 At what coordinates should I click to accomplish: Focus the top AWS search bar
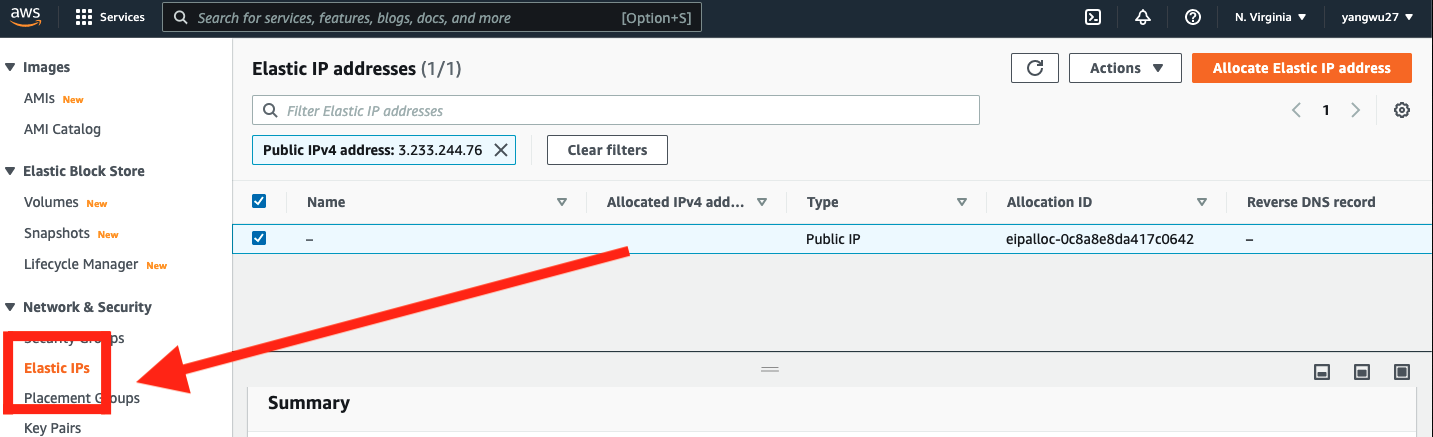tap(432, 17)
